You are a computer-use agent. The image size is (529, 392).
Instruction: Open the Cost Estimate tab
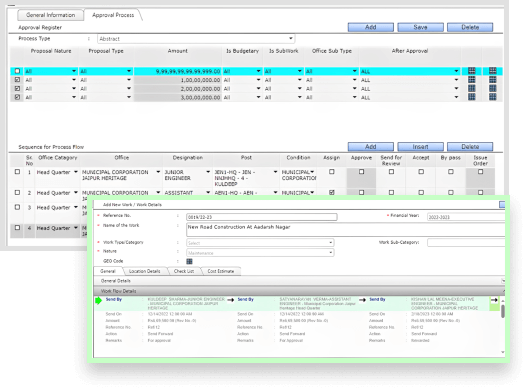pyautogui.click(x=221, y=271)
